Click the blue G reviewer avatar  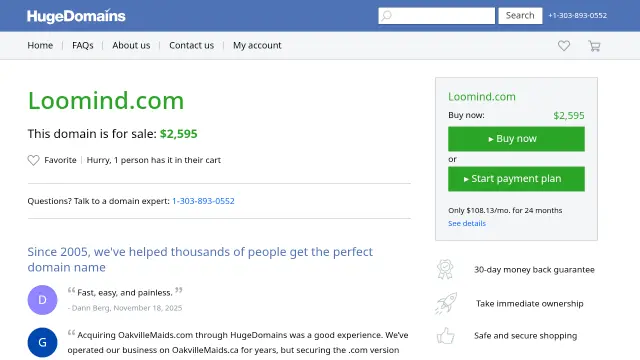tap(42, 342)
